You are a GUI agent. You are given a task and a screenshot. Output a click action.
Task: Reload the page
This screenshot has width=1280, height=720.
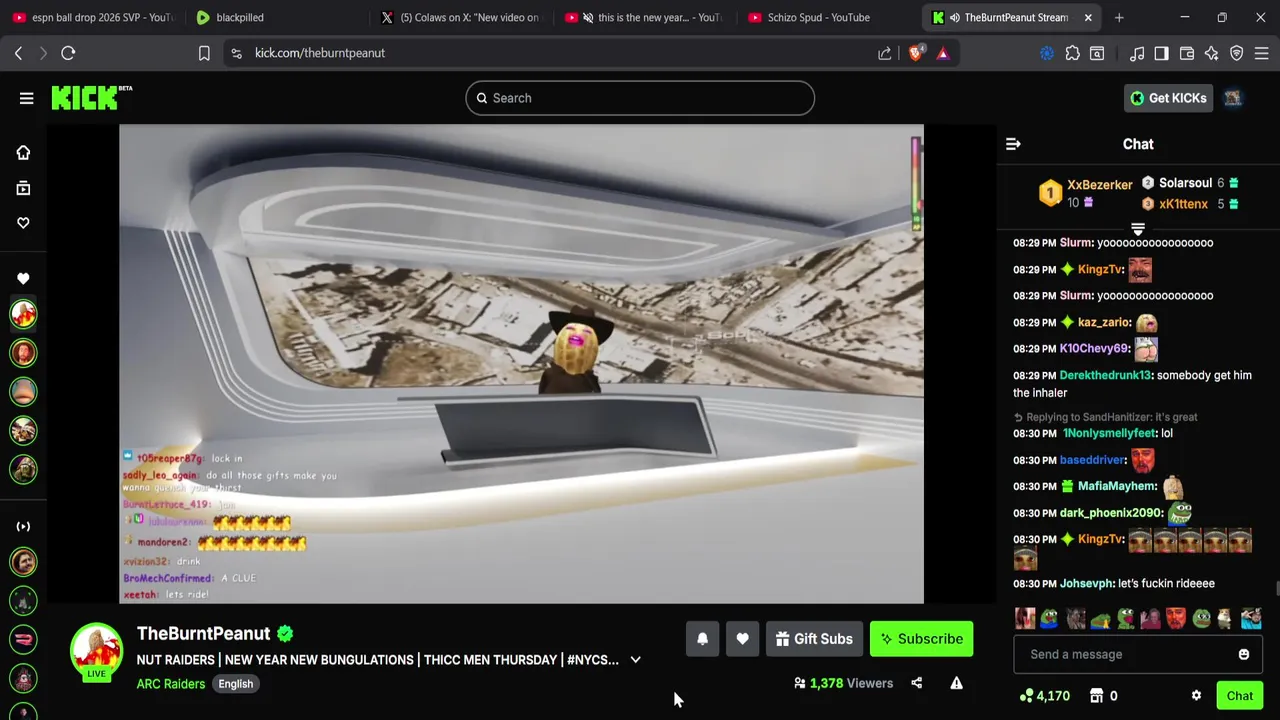(x=68, y=53)
